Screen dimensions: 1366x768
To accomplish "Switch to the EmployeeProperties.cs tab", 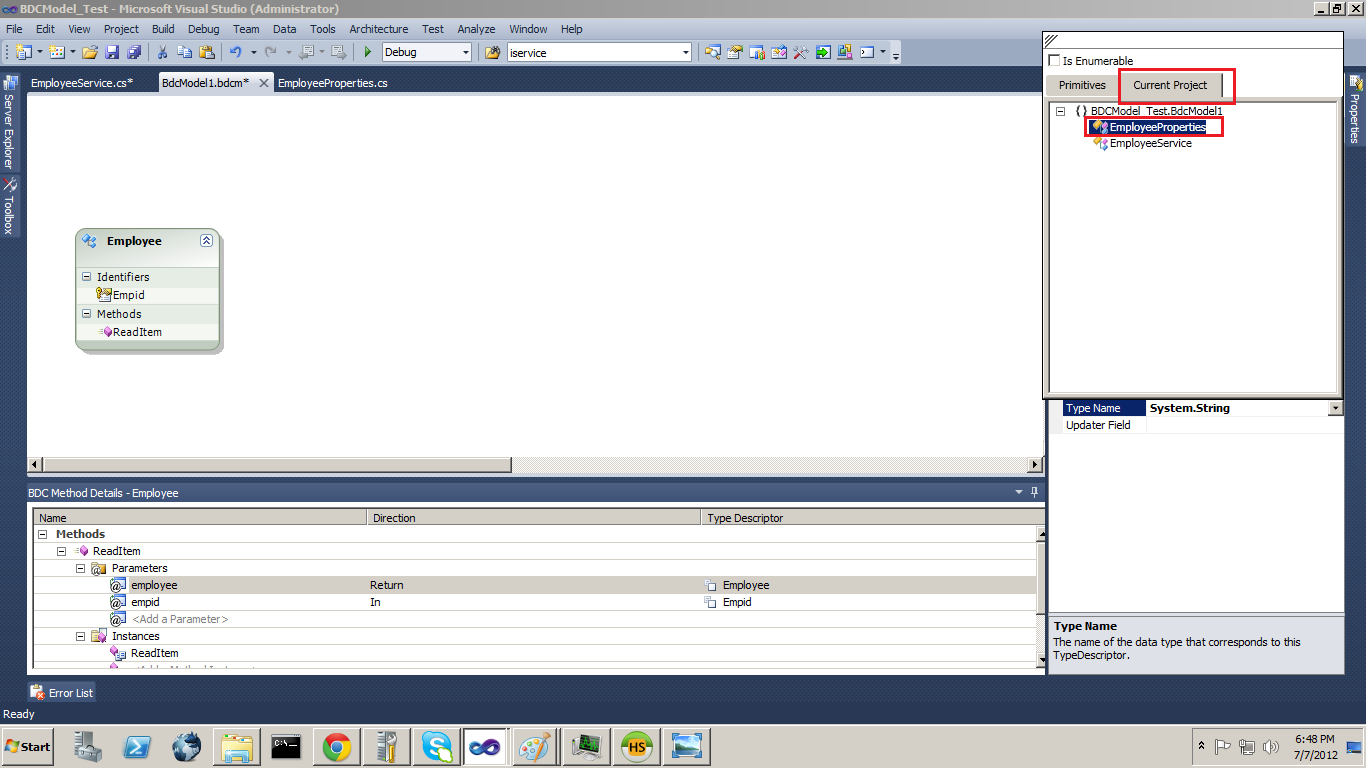I will click(333, 83).
